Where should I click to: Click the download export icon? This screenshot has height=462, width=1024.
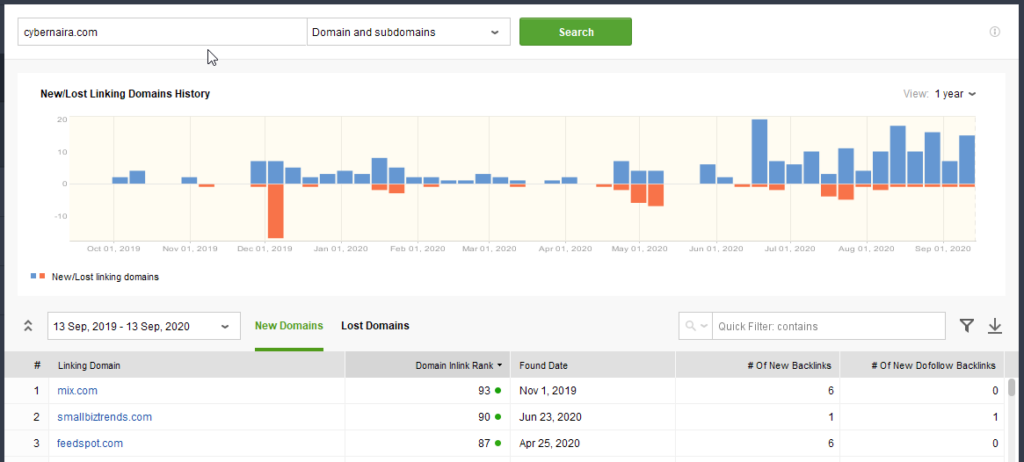[x=995, y=325]
